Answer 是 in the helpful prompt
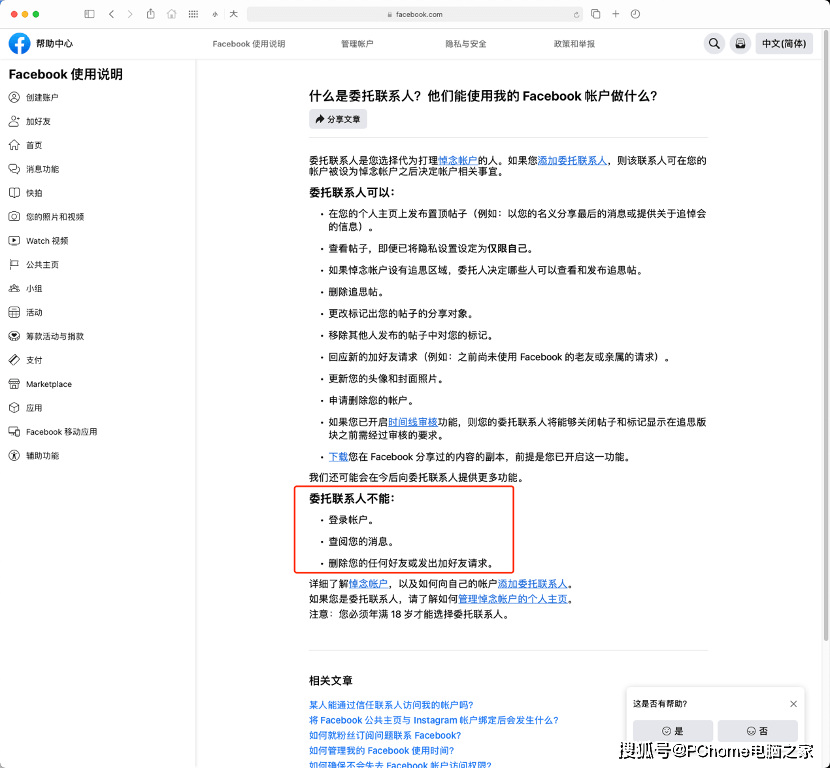Viewport: 830px width, 768px height. pos(673,731)
